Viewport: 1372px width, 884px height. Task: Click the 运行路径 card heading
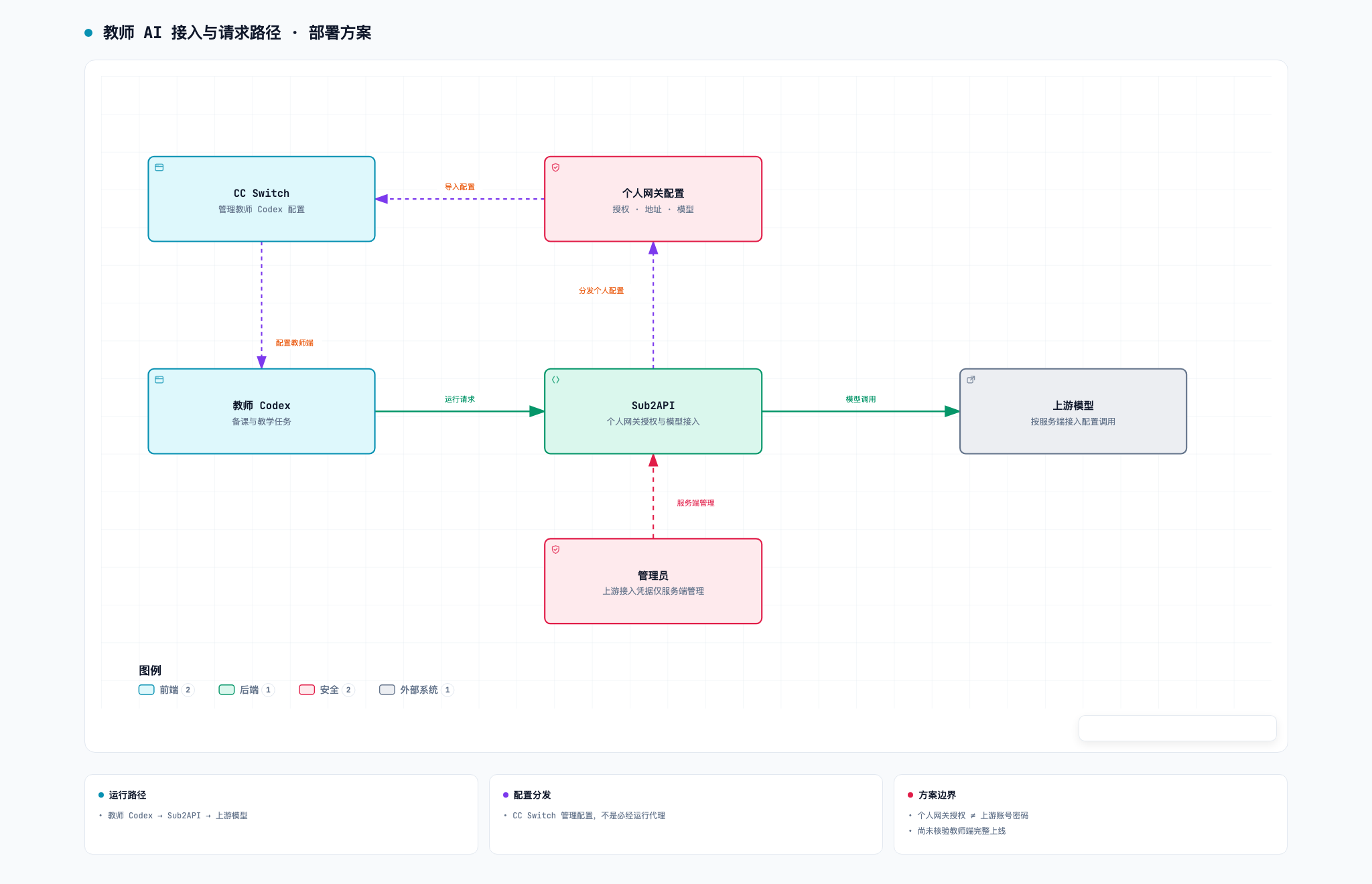pyautogui.click(x=127, y=795)
